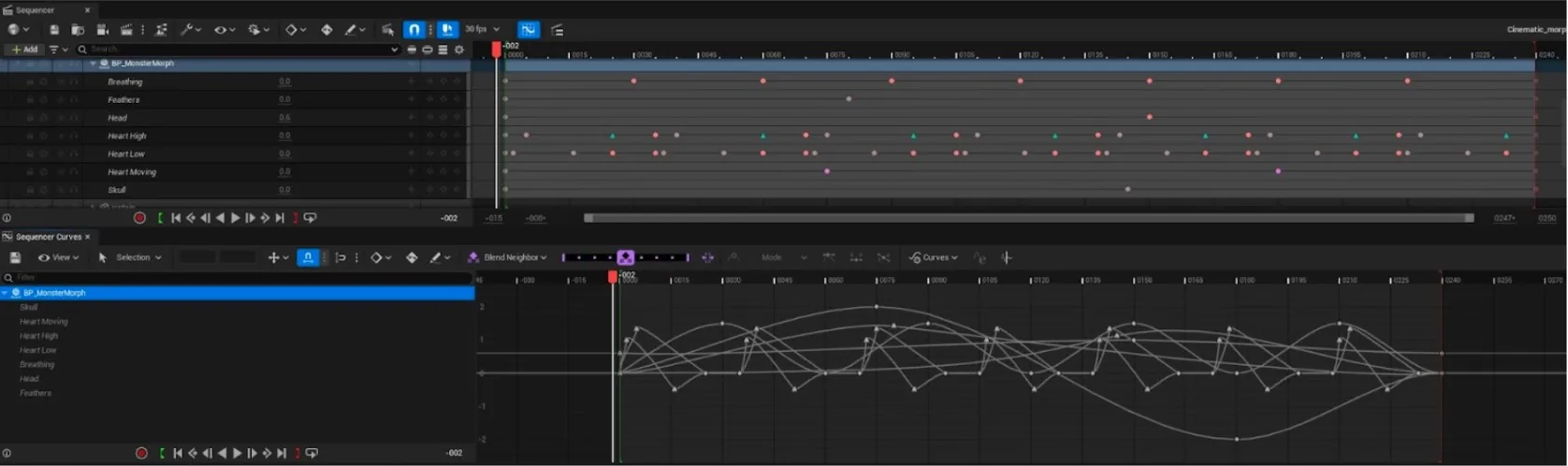Click the settings gear beside track search

tap(458, 50)
